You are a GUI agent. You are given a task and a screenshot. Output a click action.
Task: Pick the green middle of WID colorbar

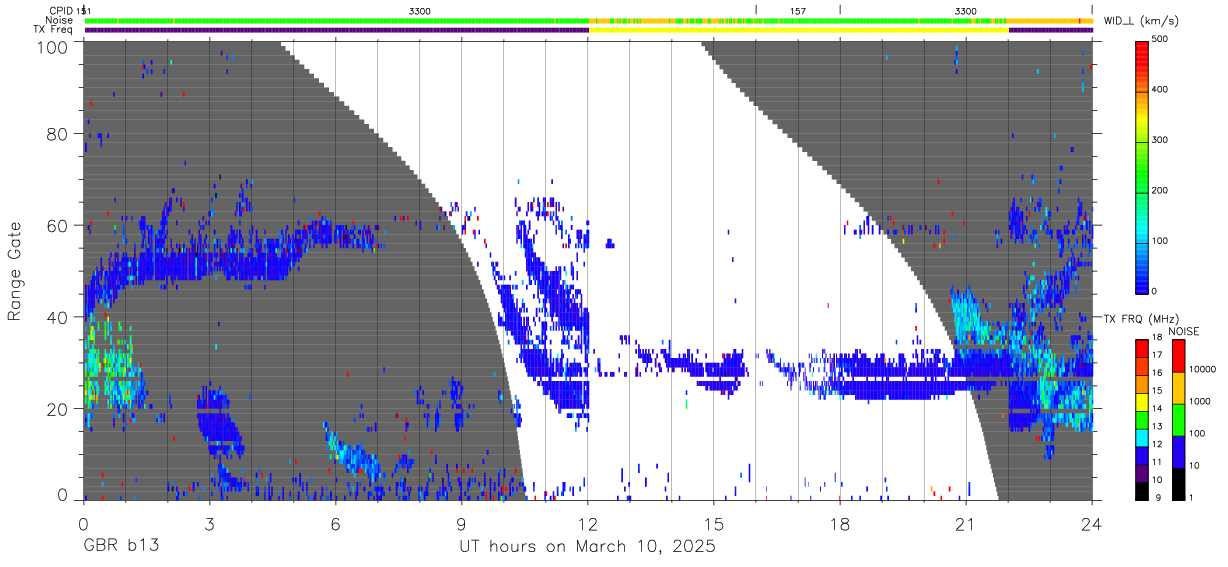(x=1142, y=165)
